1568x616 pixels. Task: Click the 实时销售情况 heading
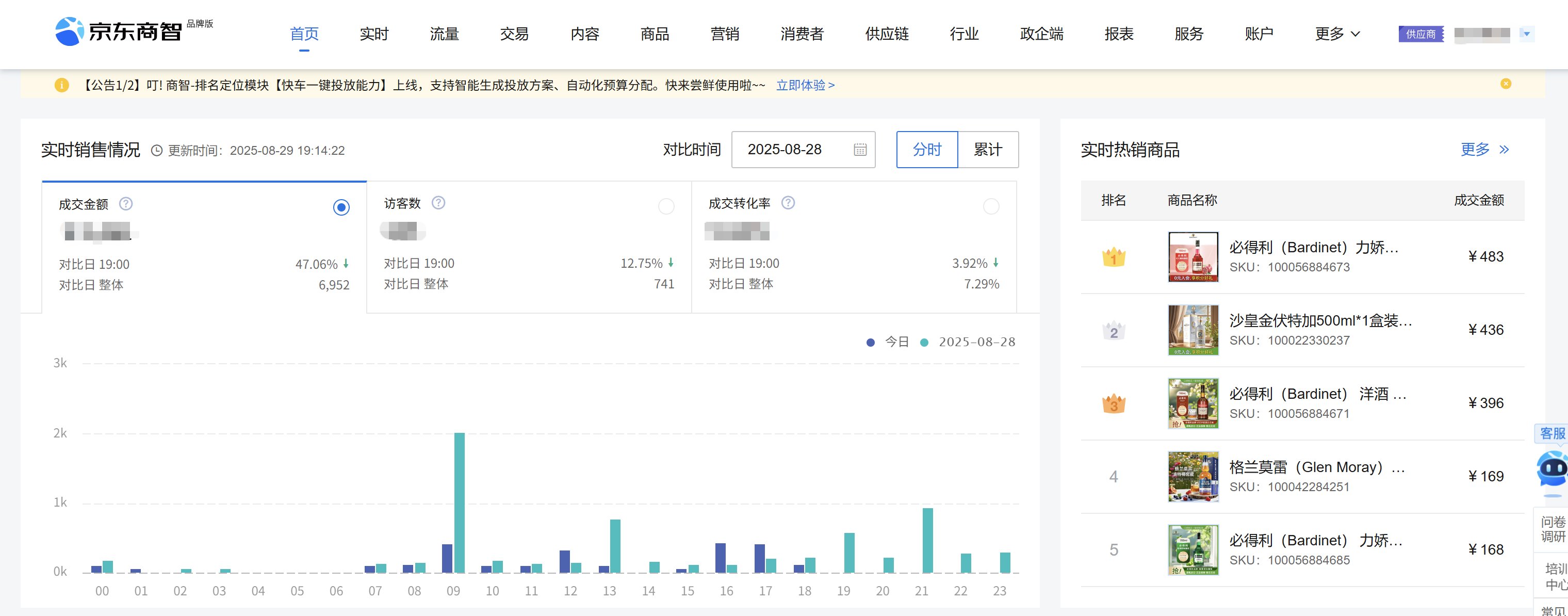pyautogui.click(x=91, y=150)
